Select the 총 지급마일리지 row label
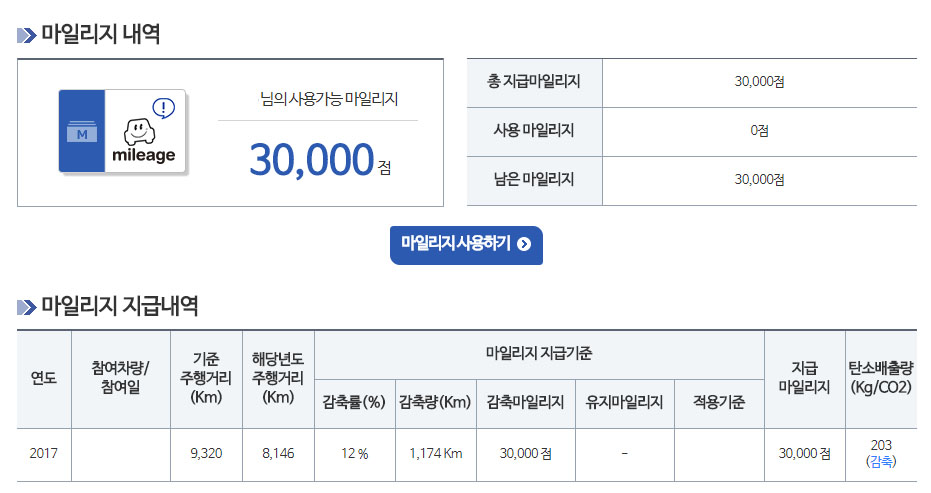Image resolution: width=931 pixels, height=493 pixels. [534, 81]
